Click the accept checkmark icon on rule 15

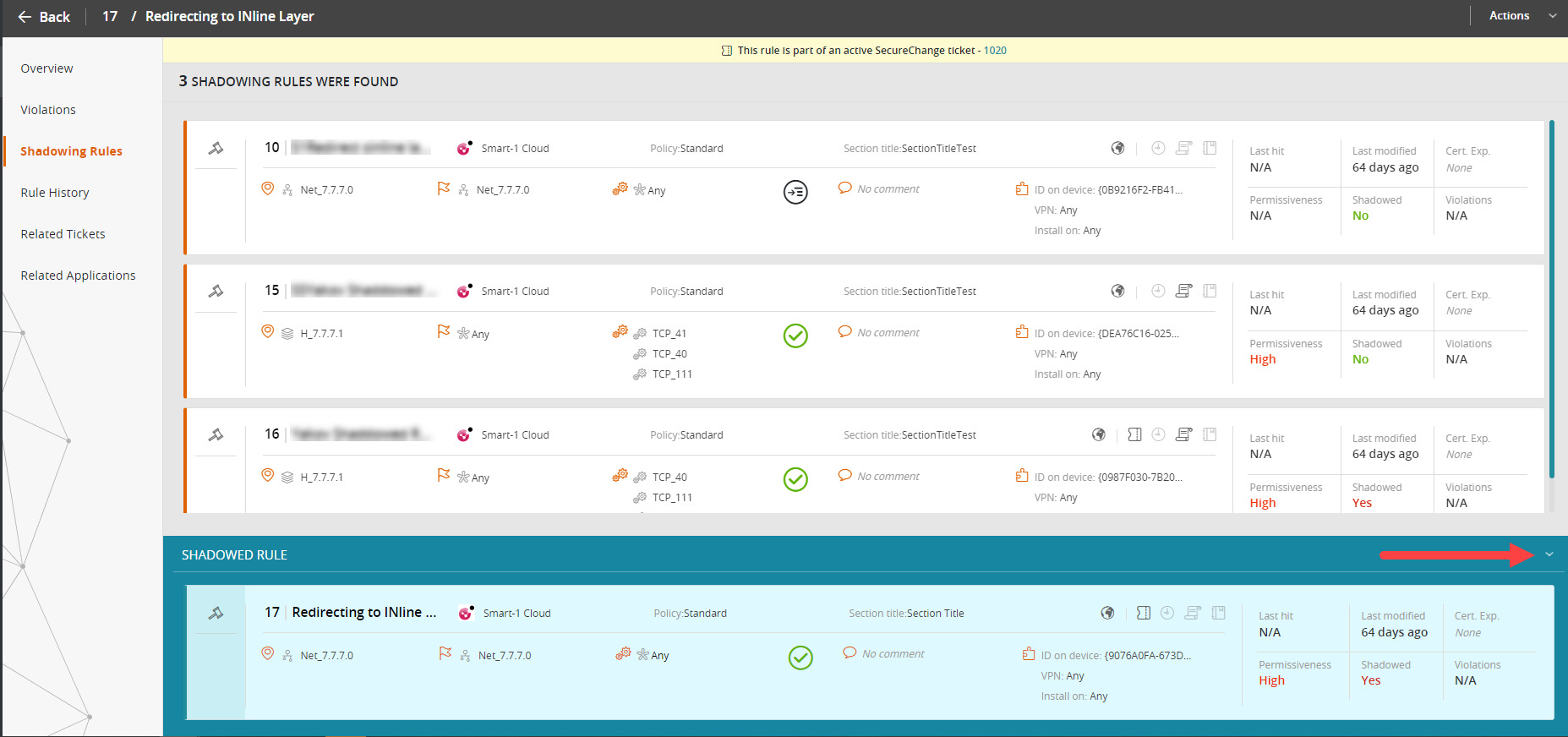pyautogui.click(x=795, y=336)
